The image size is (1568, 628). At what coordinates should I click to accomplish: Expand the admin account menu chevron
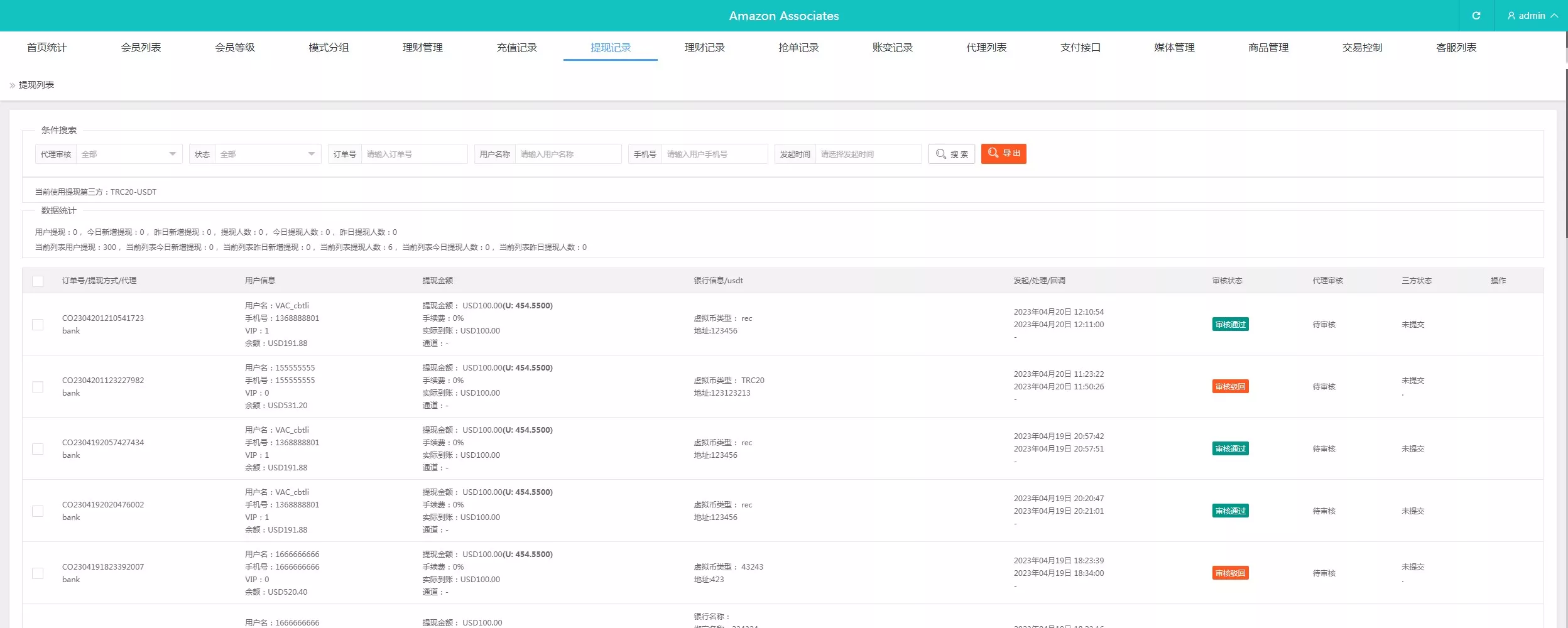click(1554, 16)
